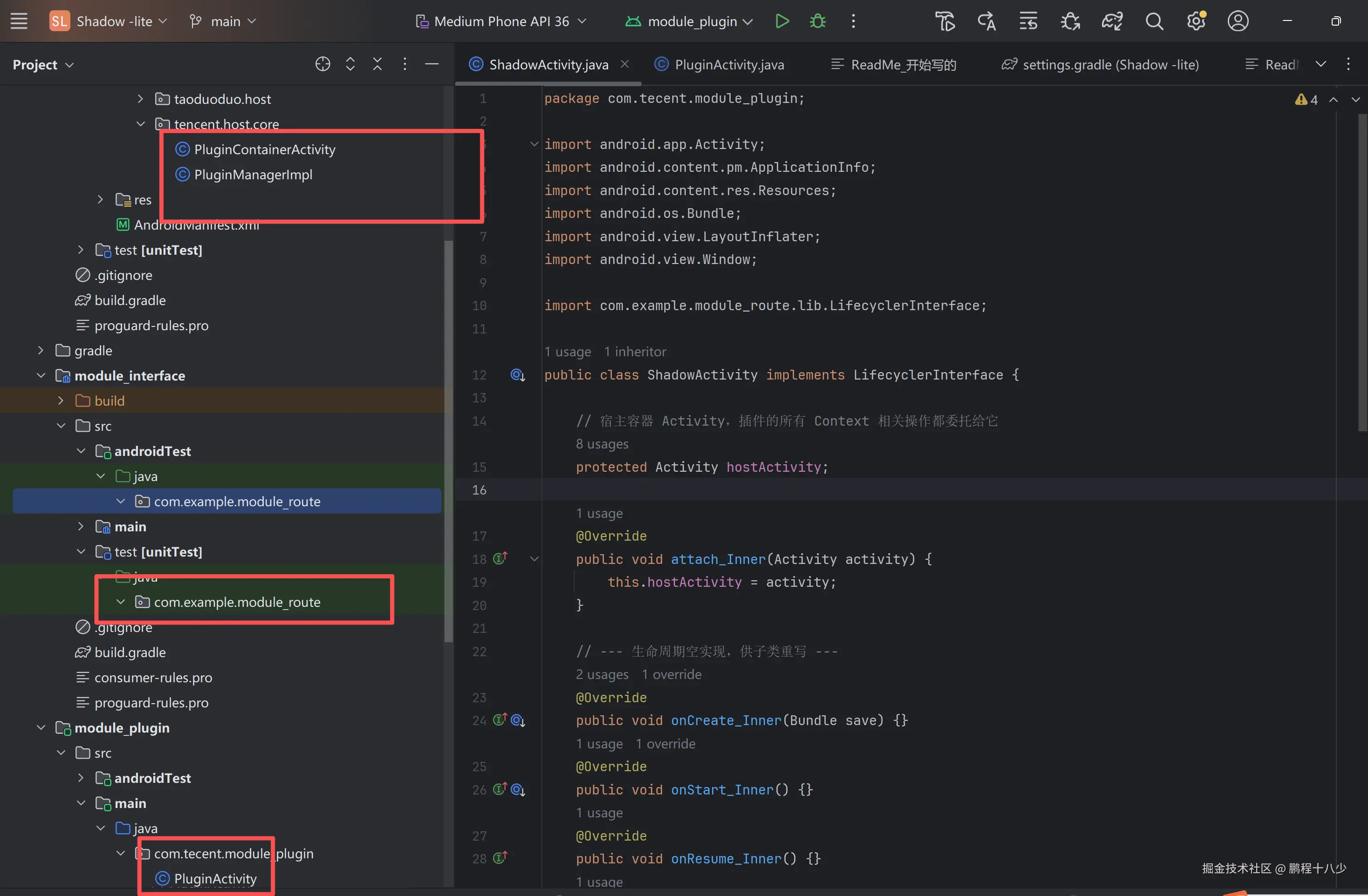
Task: Open hamburger main menu
Action: pos(19,21)
